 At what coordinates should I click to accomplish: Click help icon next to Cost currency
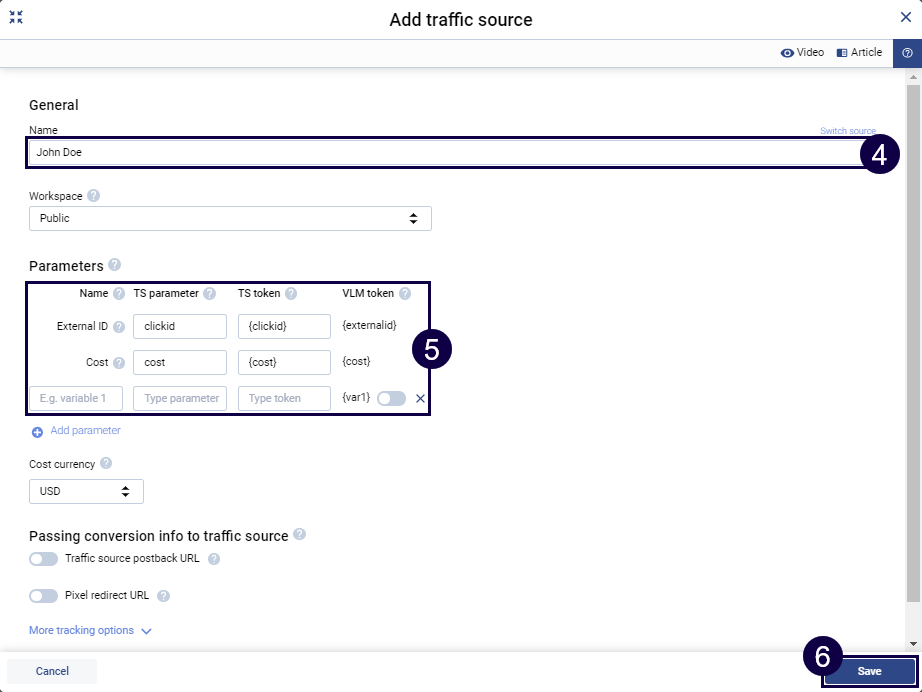pos(106,464)
